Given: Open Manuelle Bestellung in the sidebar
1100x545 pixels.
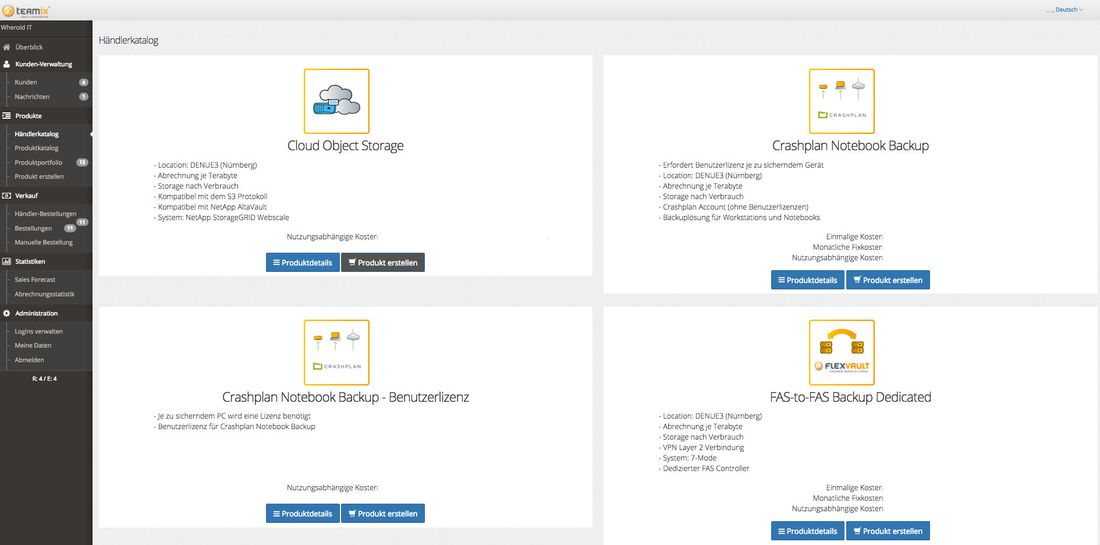Looking at the screenshot, I should 43,243.
